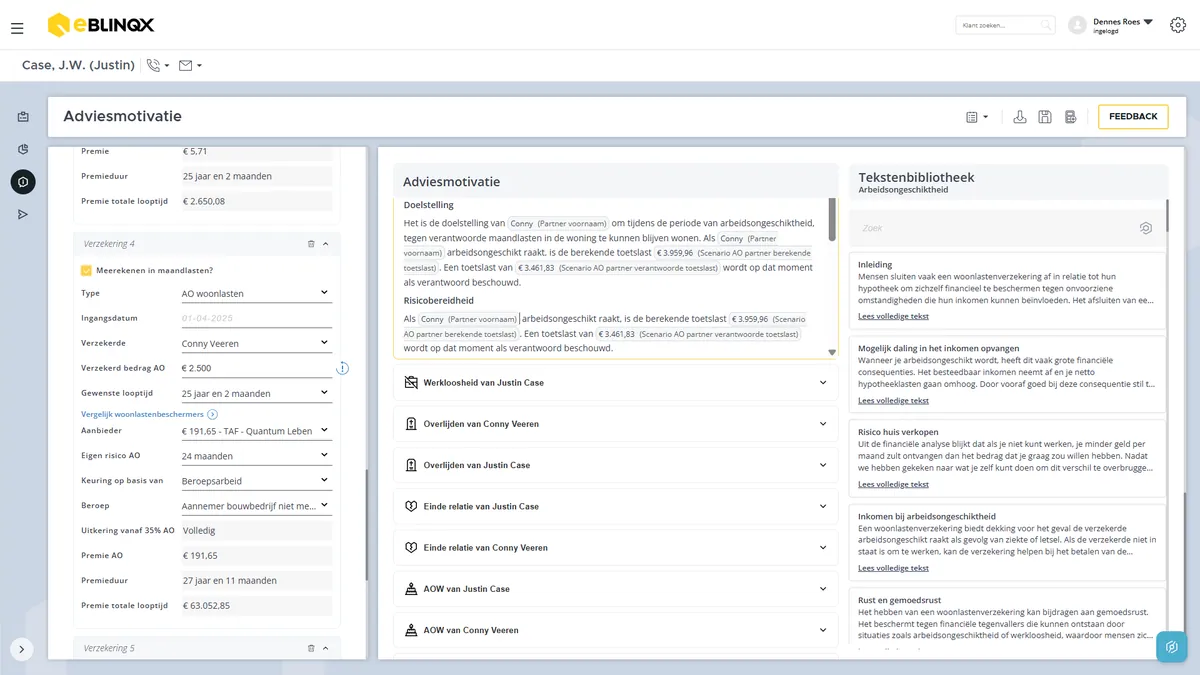Open the Verzekerde dropdown showing Conny Veeren
This screenshot has width=1200, height=675.
coord(255,343)
